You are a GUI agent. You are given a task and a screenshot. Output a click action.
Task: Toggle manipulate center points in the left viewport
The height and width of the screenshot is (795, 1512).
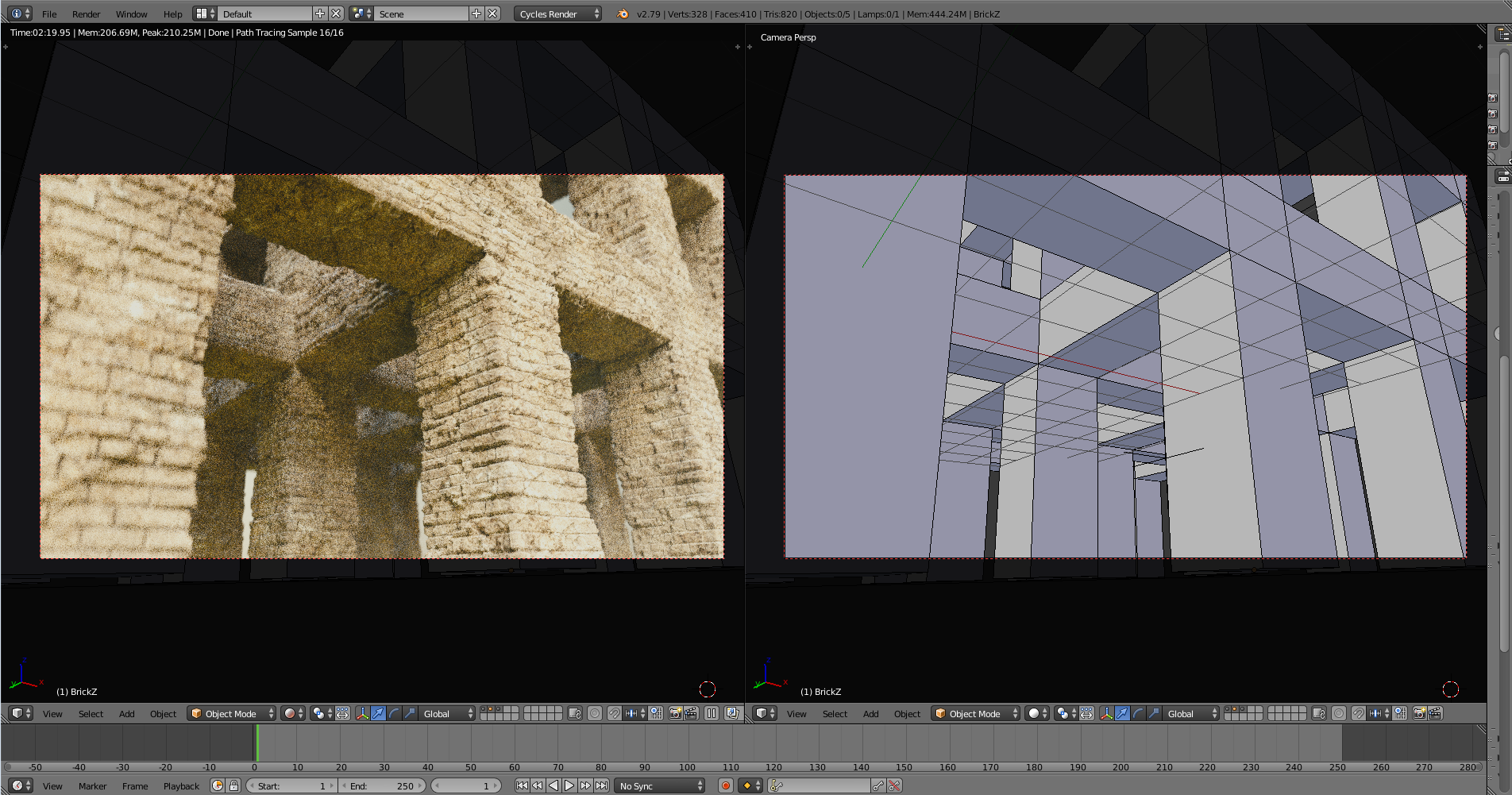342,713
